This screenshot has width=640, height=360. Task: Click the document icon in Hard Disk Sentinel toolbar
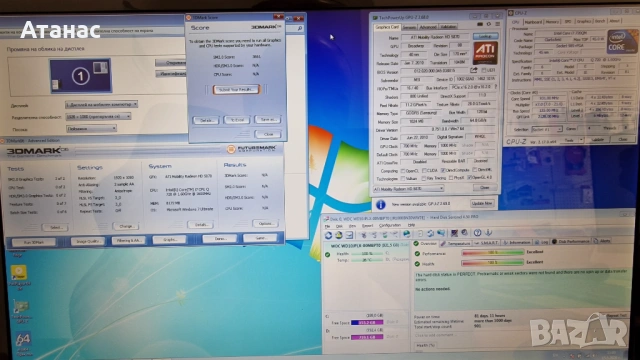(420, 233)
